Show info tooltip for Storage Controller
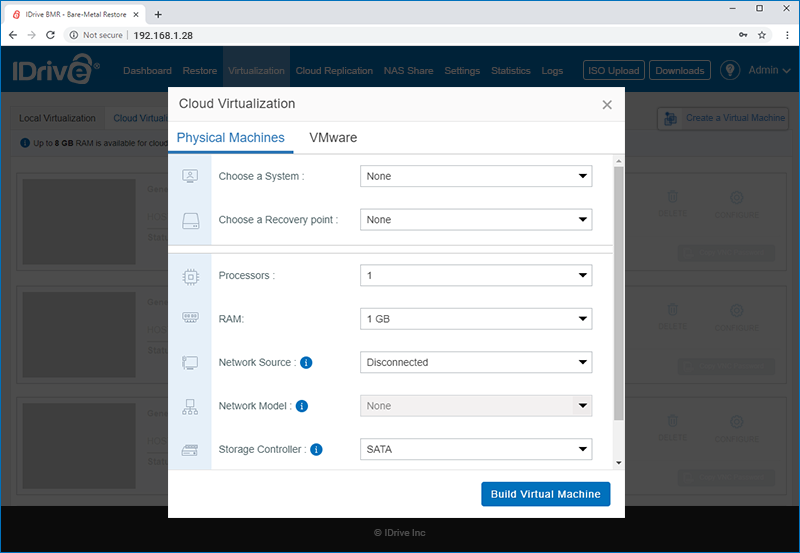This screenshot has height=553, width=800. tap(316, 449)
